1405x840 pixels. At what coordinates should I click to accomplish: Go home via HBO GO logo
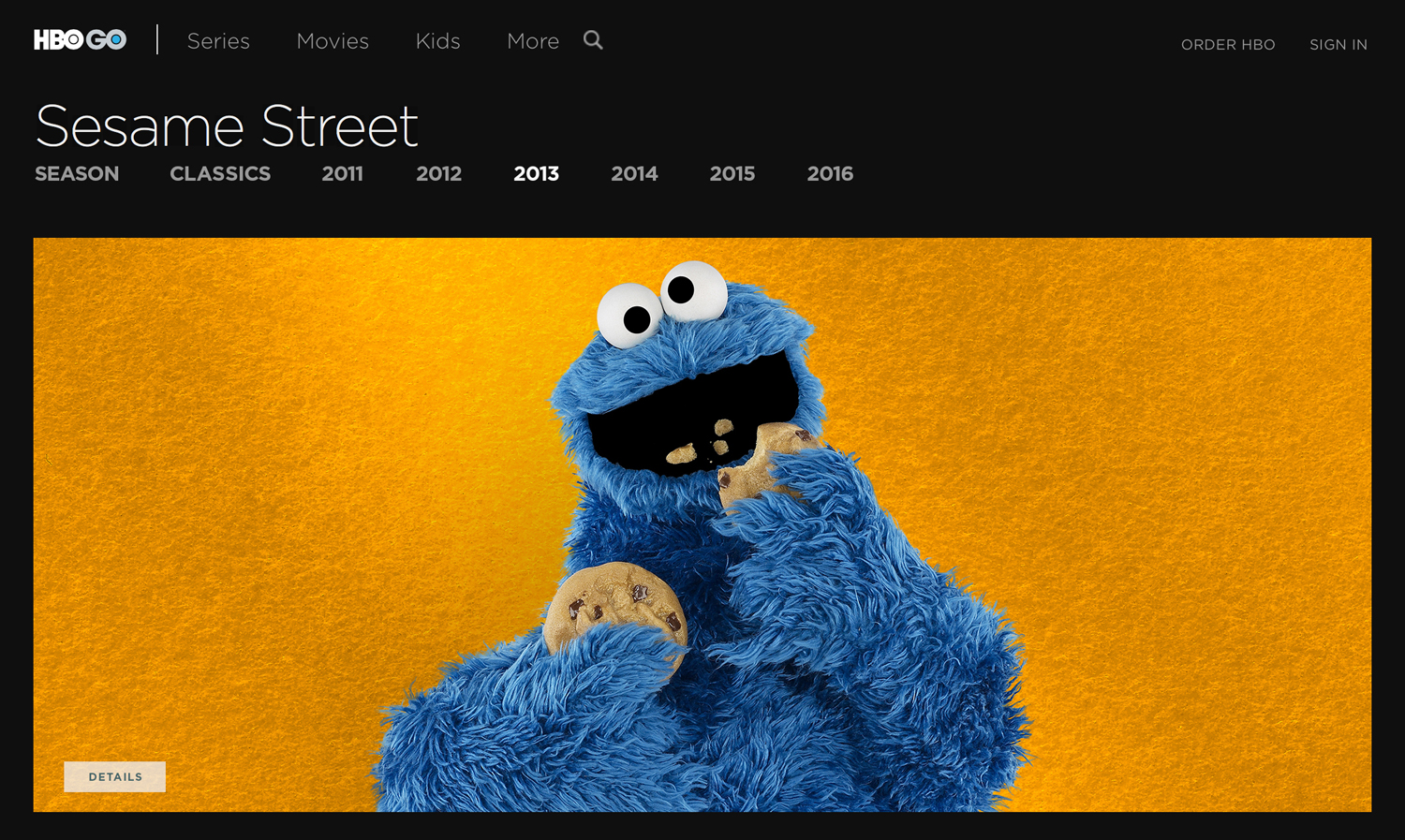pos(80,40)
